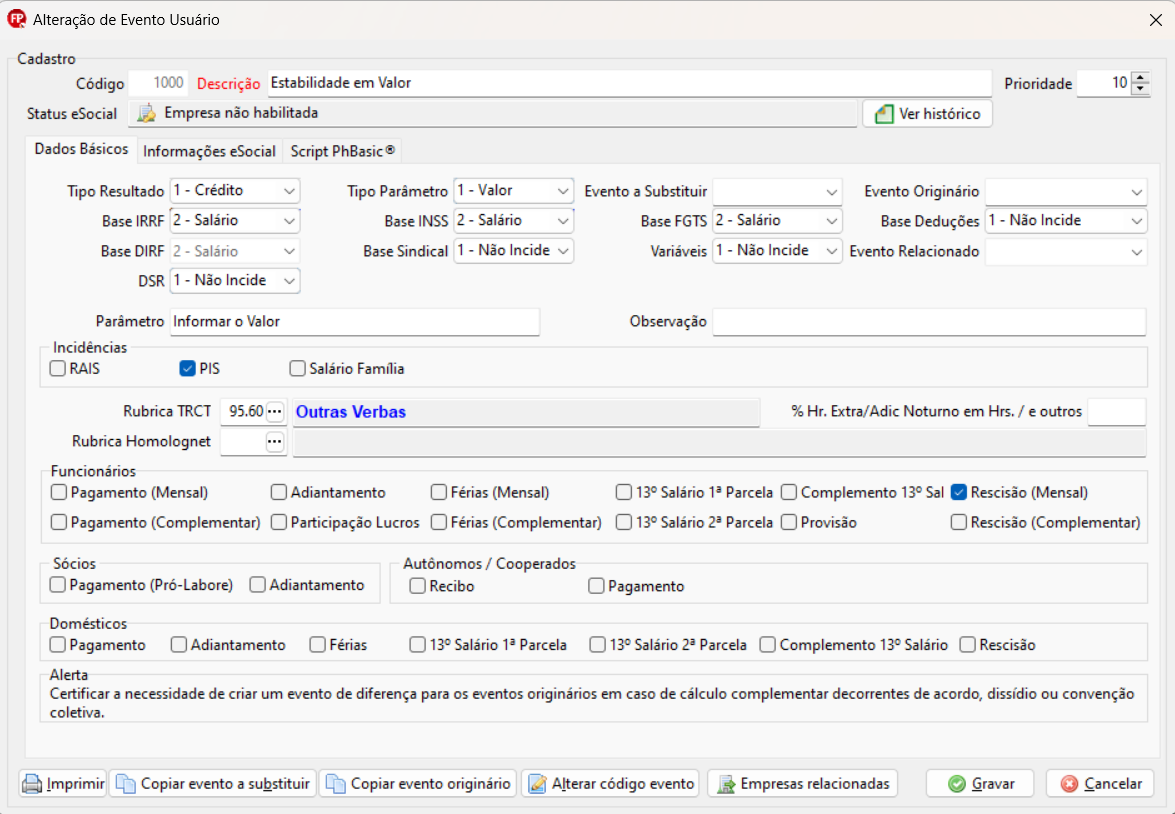
Task: Click Alterar código evento button
Action: tap(611, 784)
